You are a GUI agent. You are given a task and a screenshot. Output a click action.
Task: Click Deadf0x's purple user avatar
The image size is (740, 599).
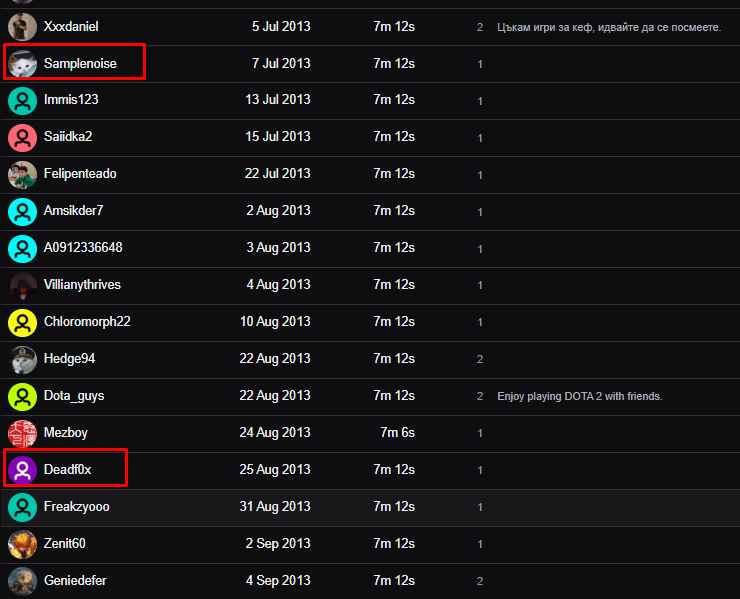22,470
